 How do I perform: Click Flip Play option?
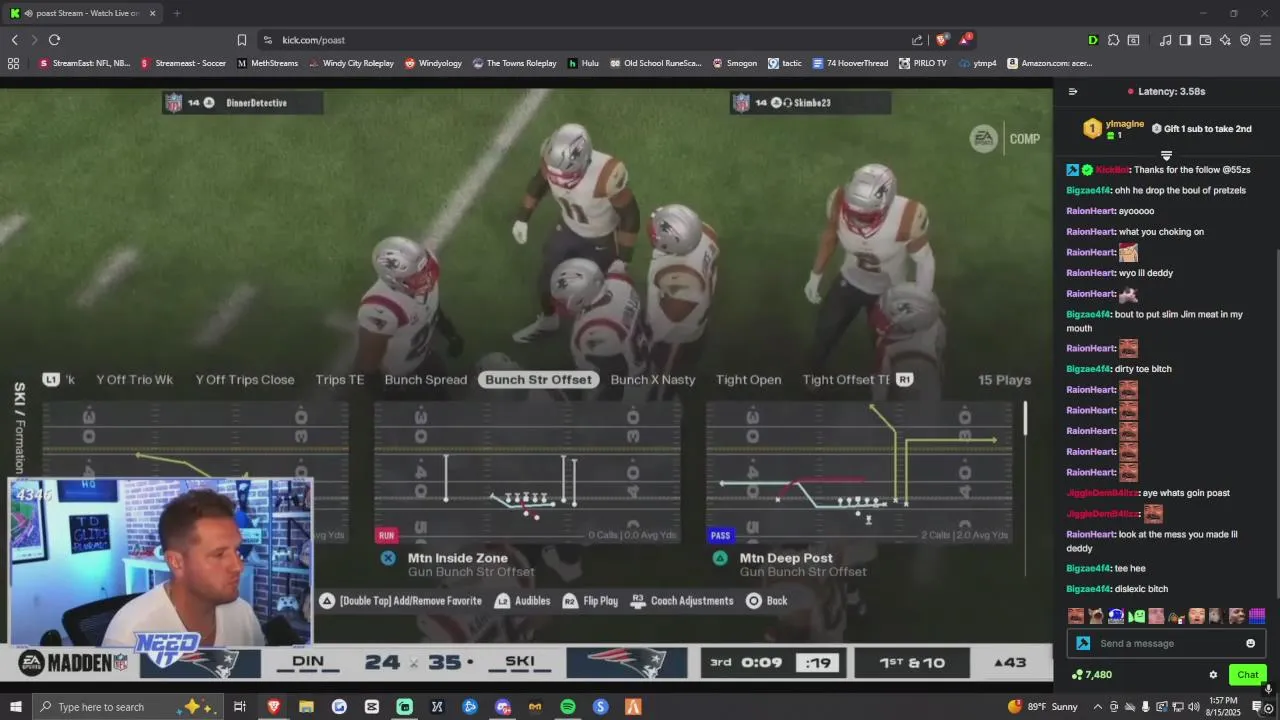click(590, 601)
